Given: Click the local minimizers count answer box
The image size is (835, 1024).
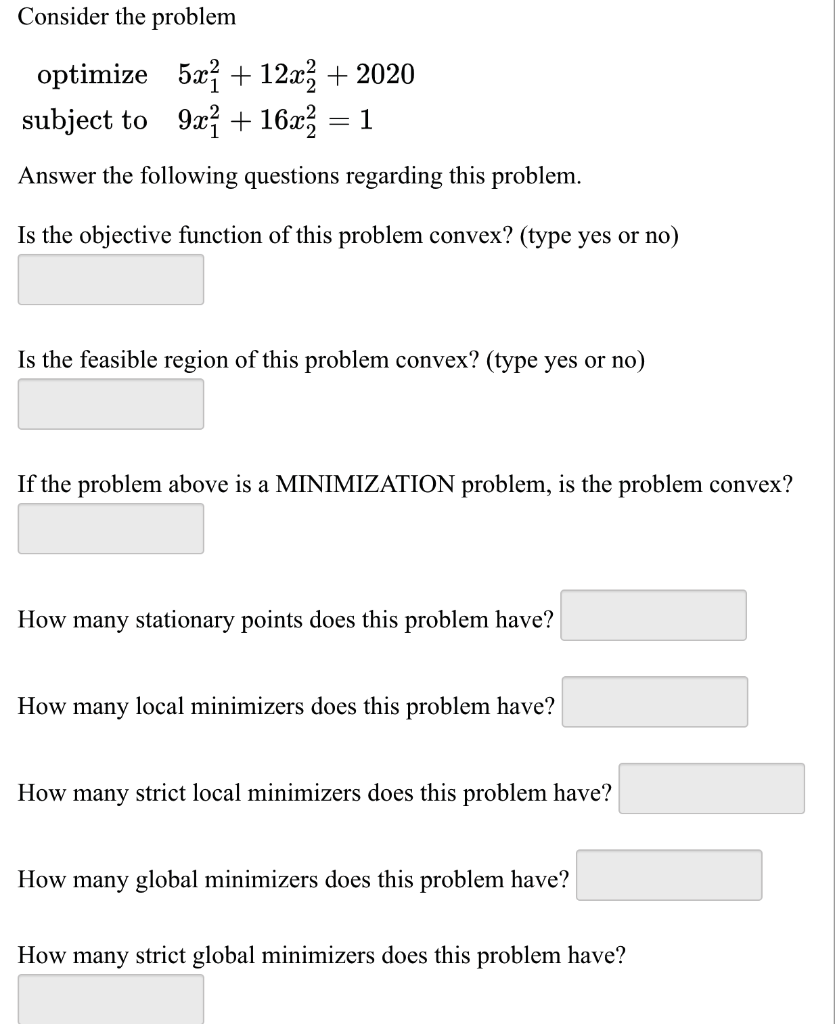Looking at the screenshot, I should pyautogui.click(x=655, y=703).
